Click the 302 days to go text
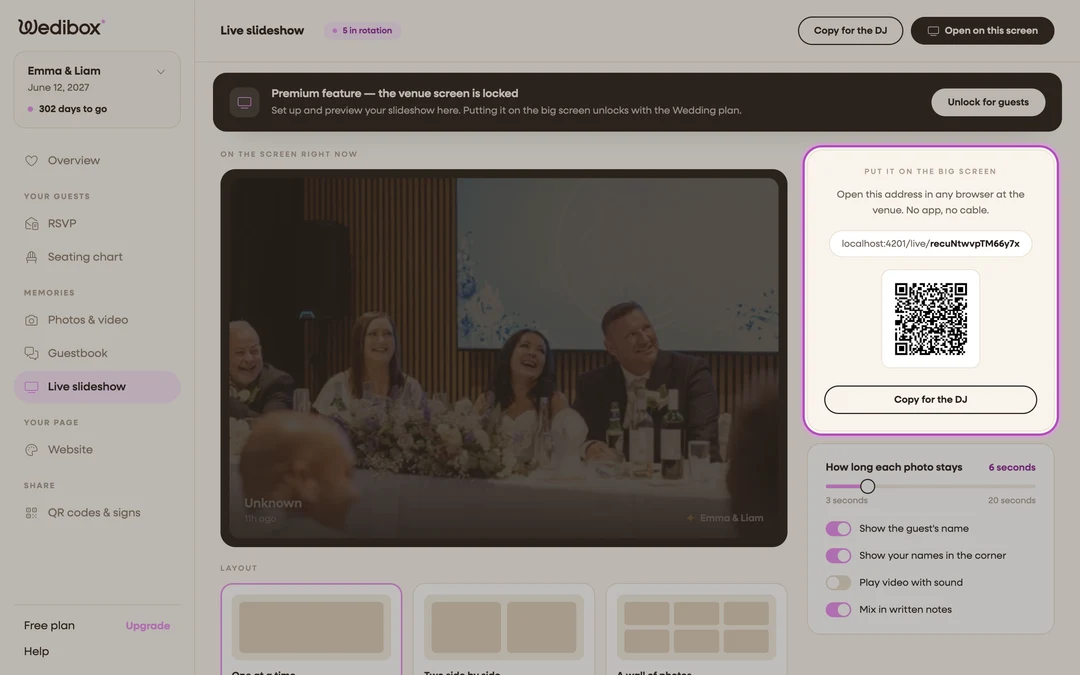Image resolution: width=1080 pixels, height=675 pixels. [x=73, y=109]
